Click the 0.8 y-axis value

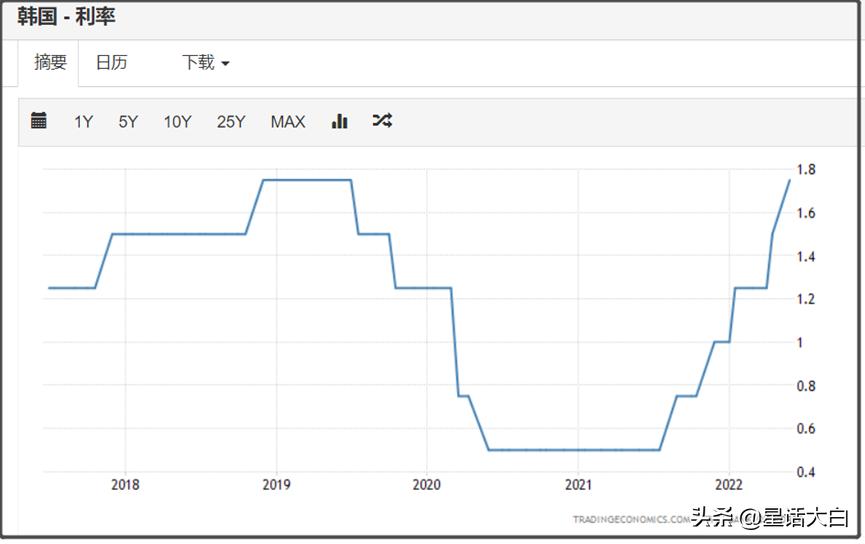coord(806,386)
